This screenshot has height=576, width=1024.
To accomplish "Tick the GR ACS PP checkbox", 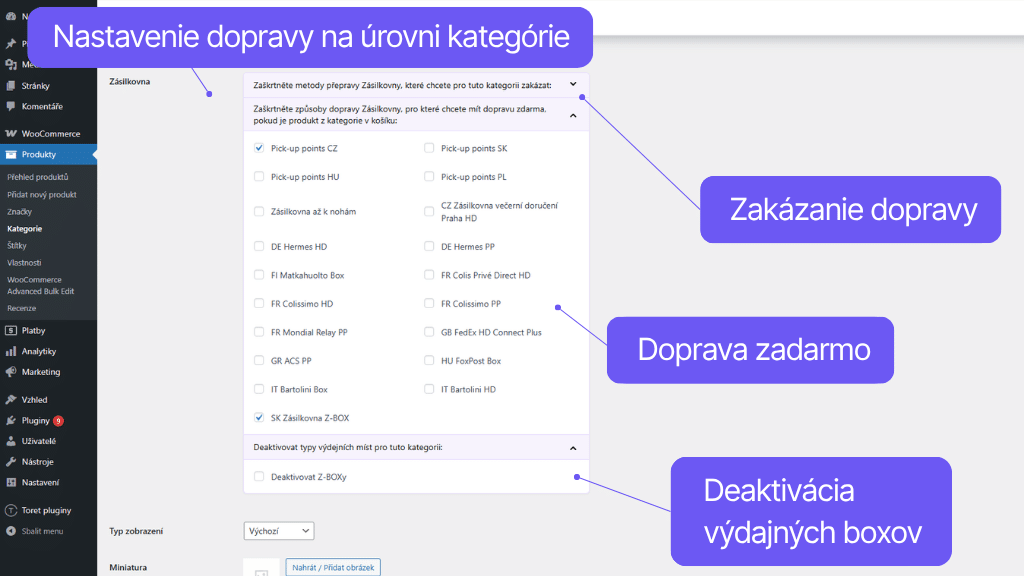I will (x=259, y=360).
